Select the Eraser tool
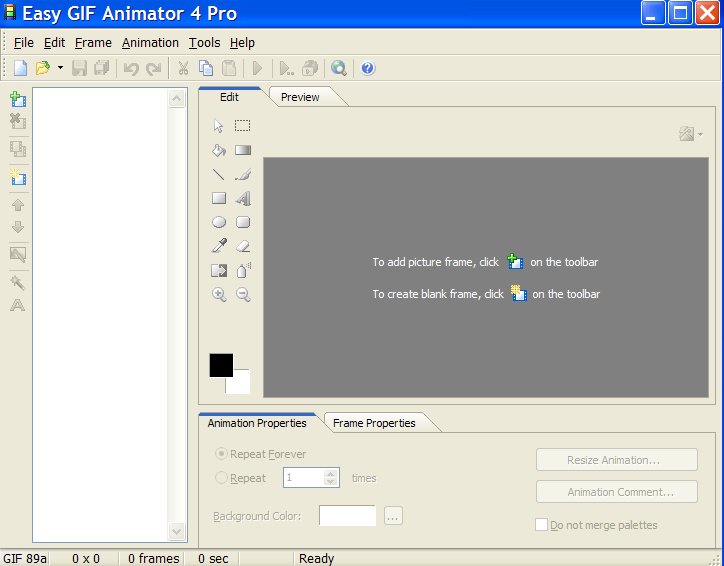This screenshot has width=724, height=566. click(x=243, y=247)
